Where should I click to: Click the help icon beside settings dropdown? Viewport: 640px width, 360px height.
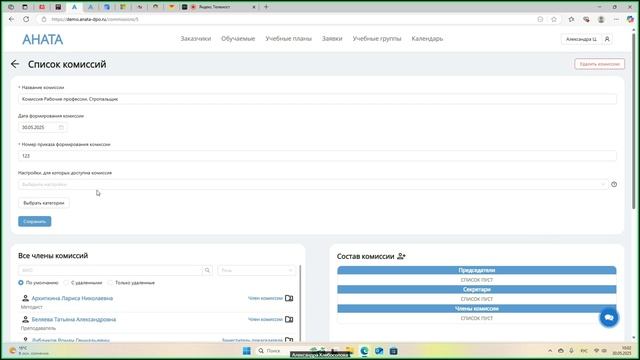(614, 184)
